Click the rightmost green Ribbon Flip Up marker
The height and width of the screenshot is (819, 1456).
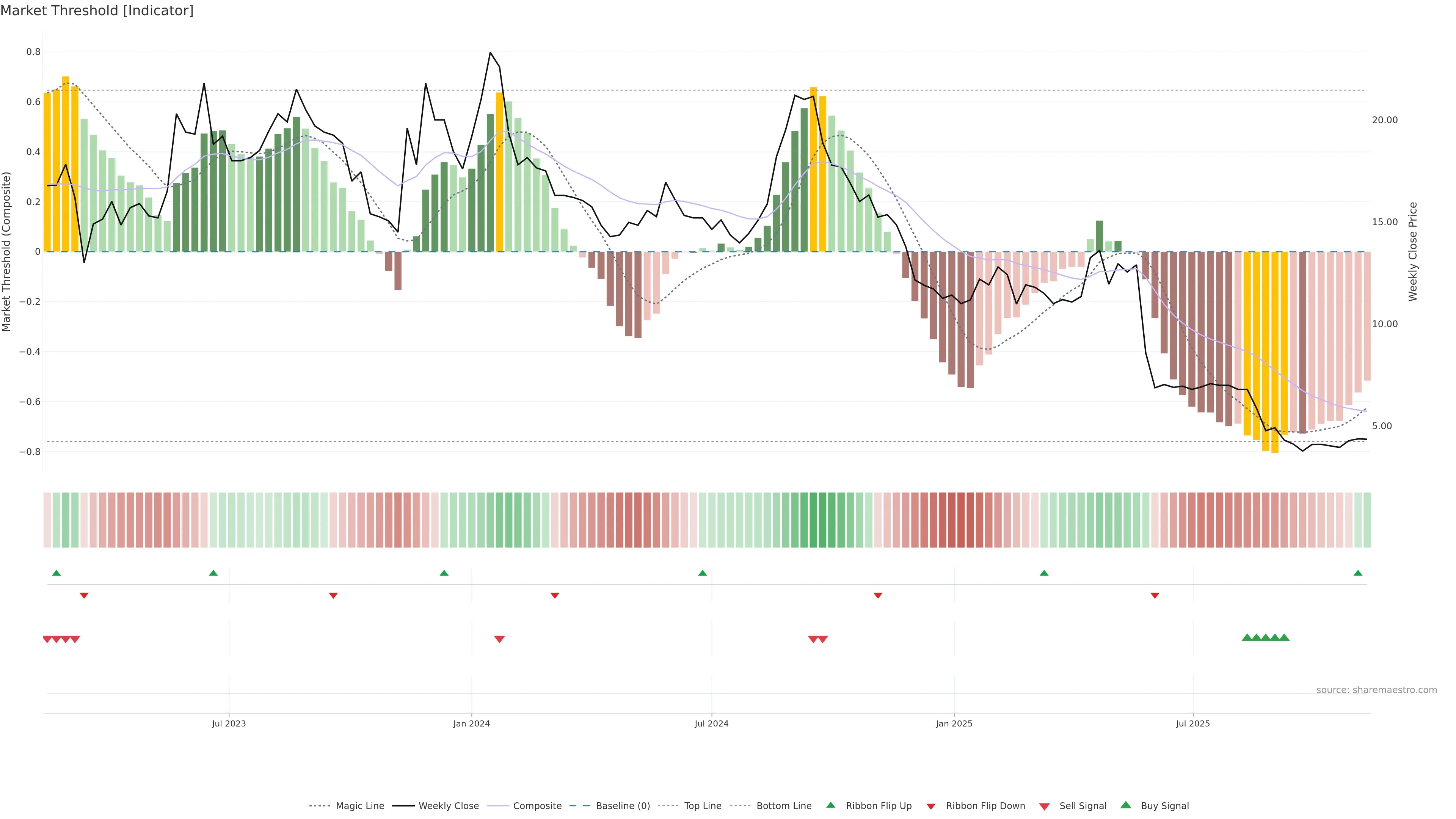click(x=1358, y=573)
